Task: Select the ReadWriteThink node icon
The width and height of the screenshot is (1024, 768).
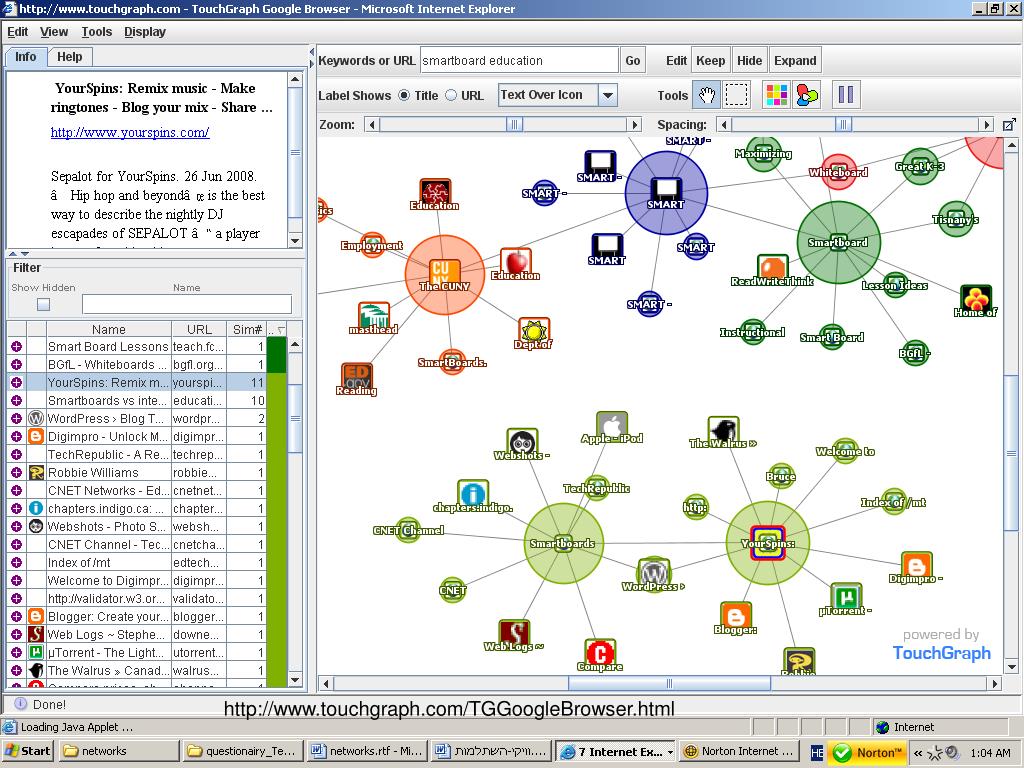Action: tap(773, 268)
